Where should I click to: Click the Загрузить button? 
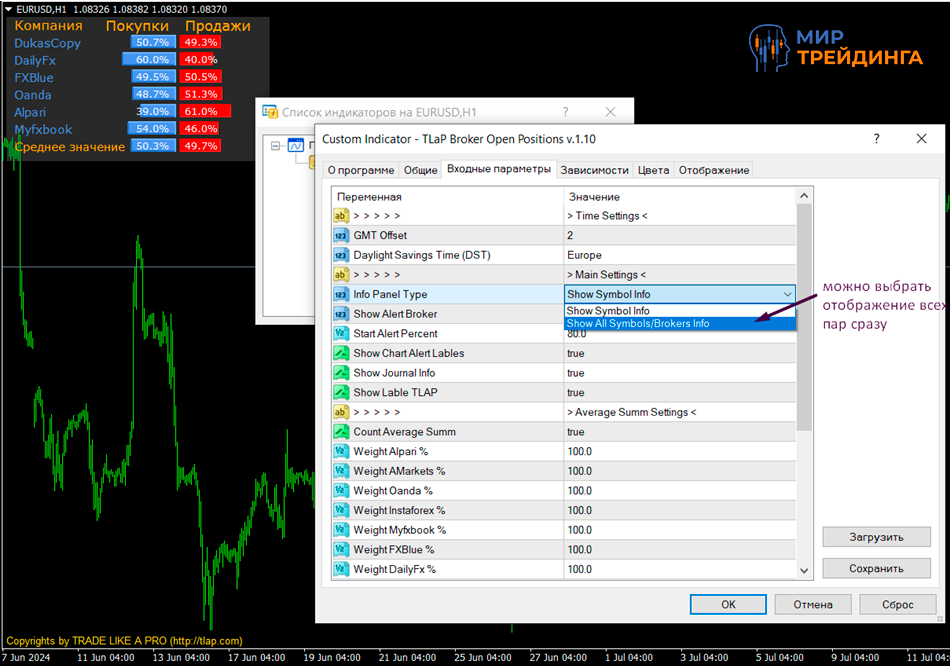(x=876, y=537)
